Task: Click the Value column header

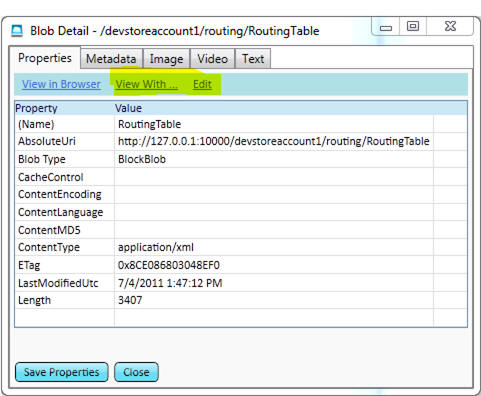Action: point(129,108)
